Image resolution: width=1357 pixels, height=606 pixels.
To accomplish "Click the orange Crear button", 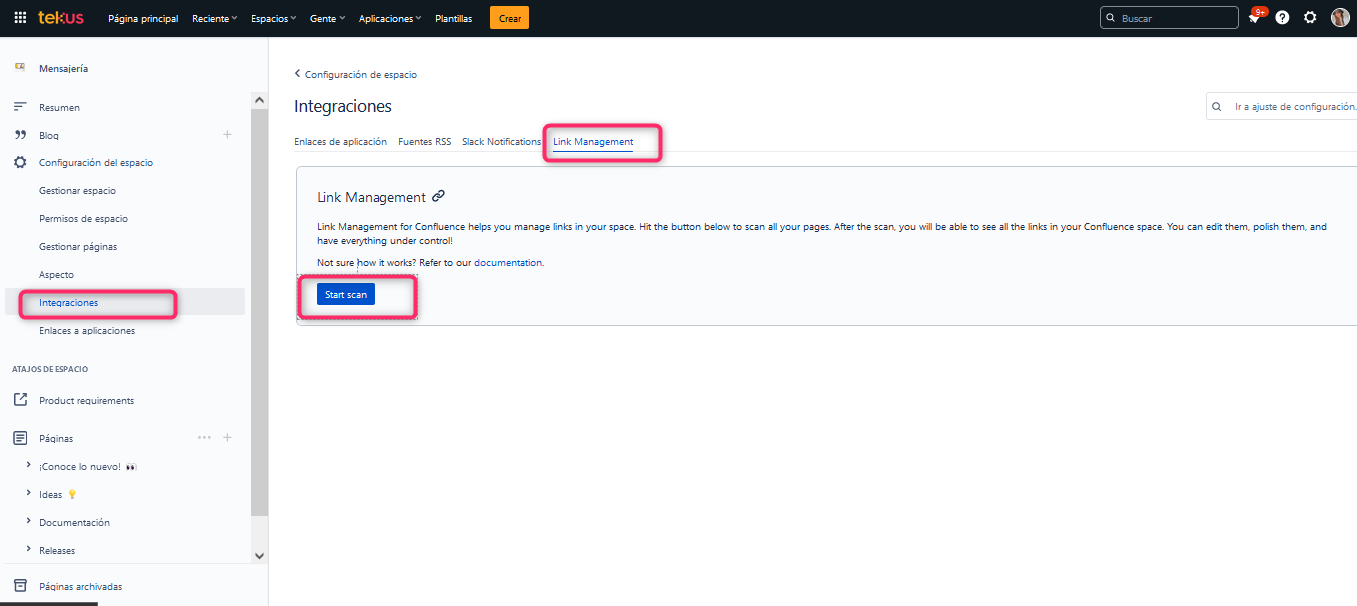I will pyautogui.click(x=509, y=18).
